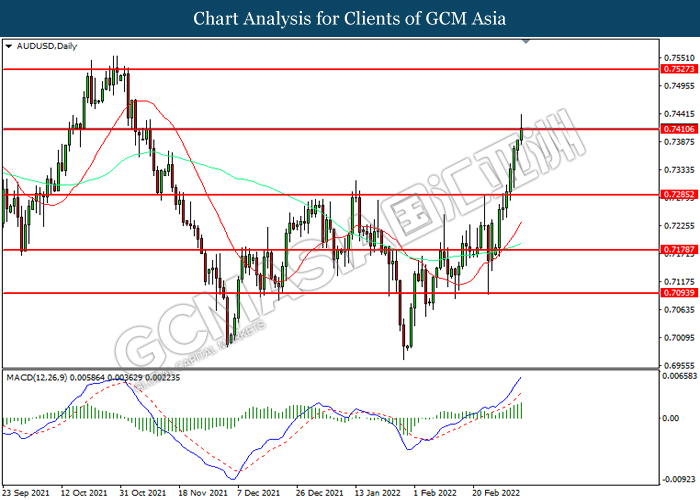Viewport: 700px width, 500px height.
Task: Click the 0.71175 price axis label
Action: click(x=679, y=282)
